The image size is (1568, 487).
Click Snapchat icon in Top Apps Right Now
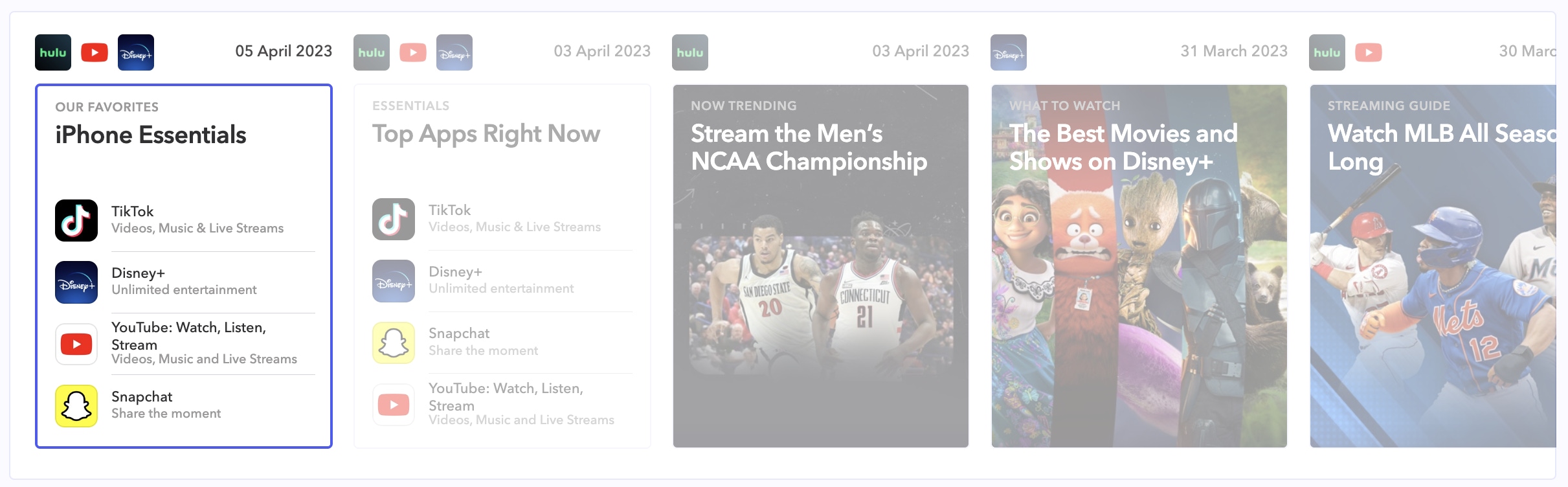coord(394,343)
